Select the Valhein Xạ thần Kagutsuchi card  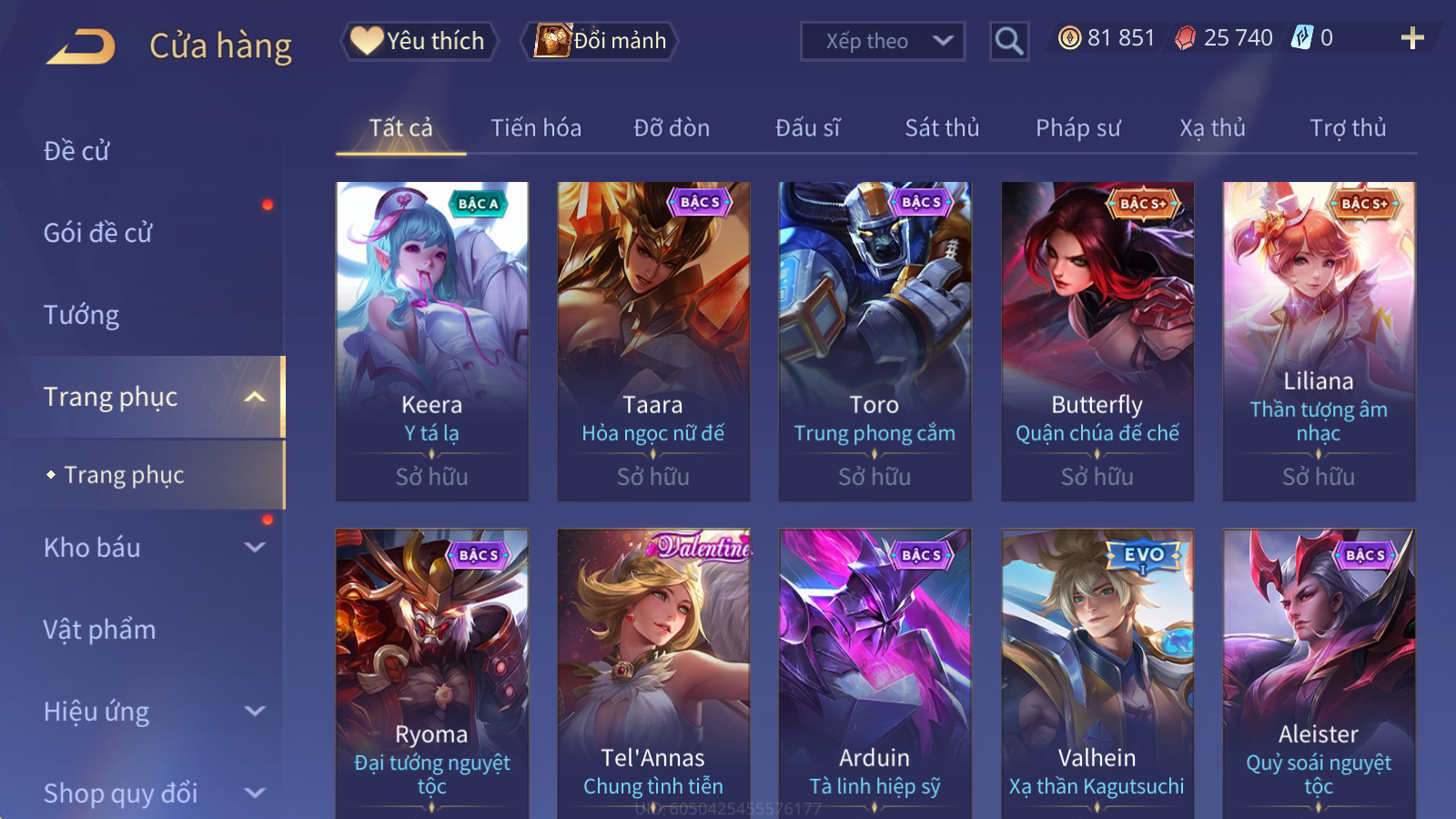click(1097, 673)
